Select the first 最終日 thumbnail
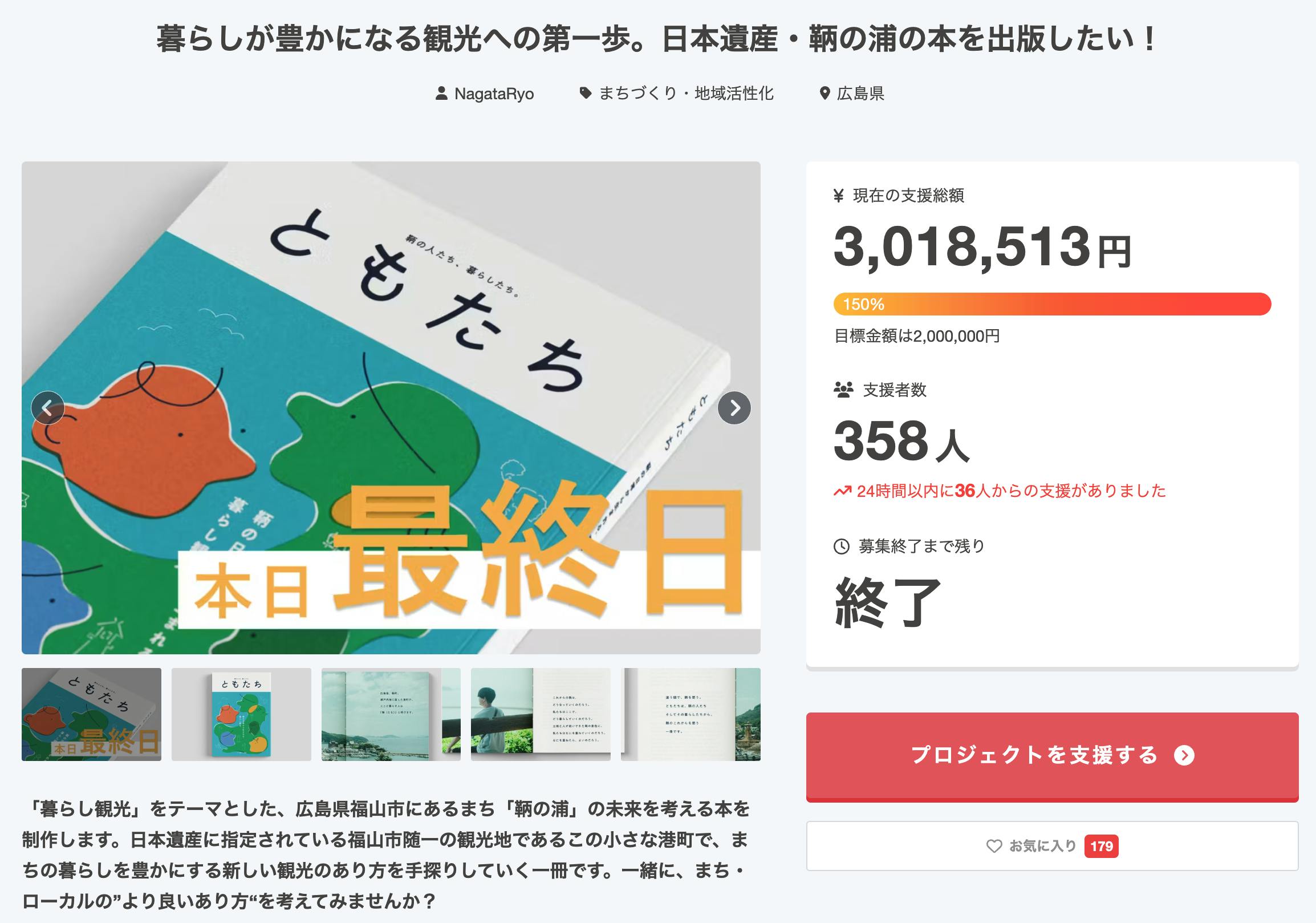 point(91,714)
